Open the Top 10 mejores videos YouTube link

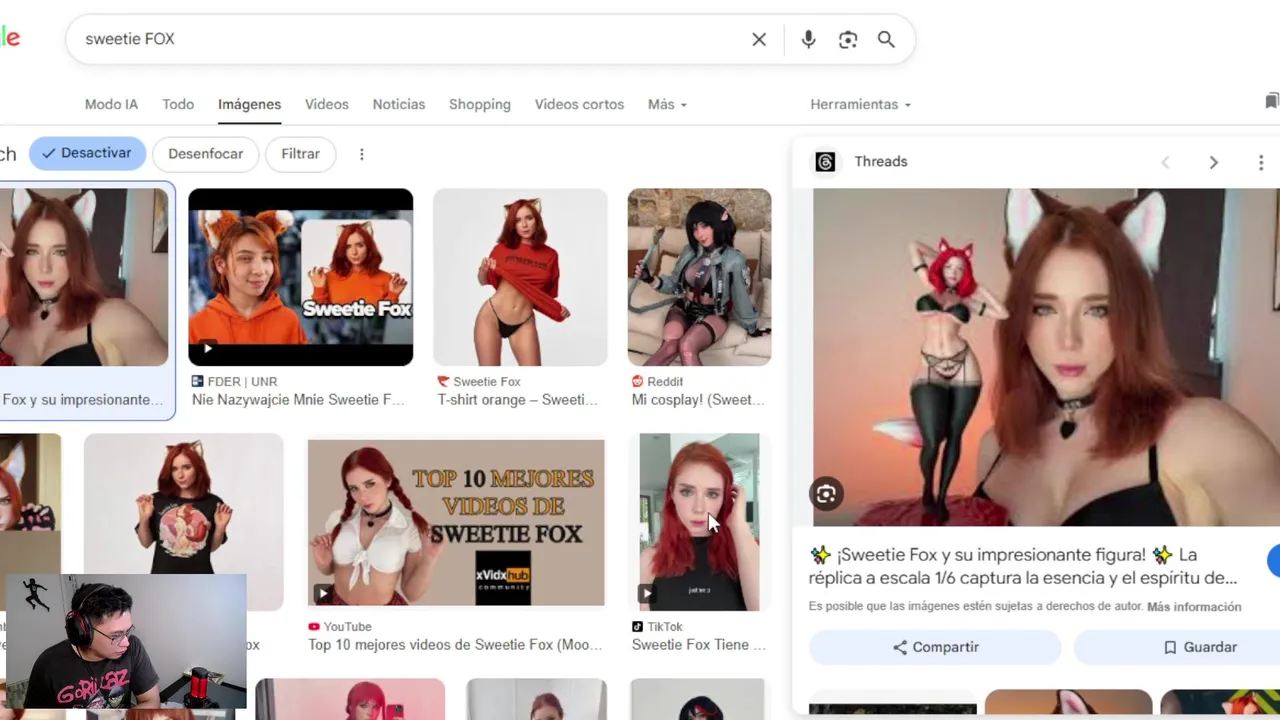point(455,645)
